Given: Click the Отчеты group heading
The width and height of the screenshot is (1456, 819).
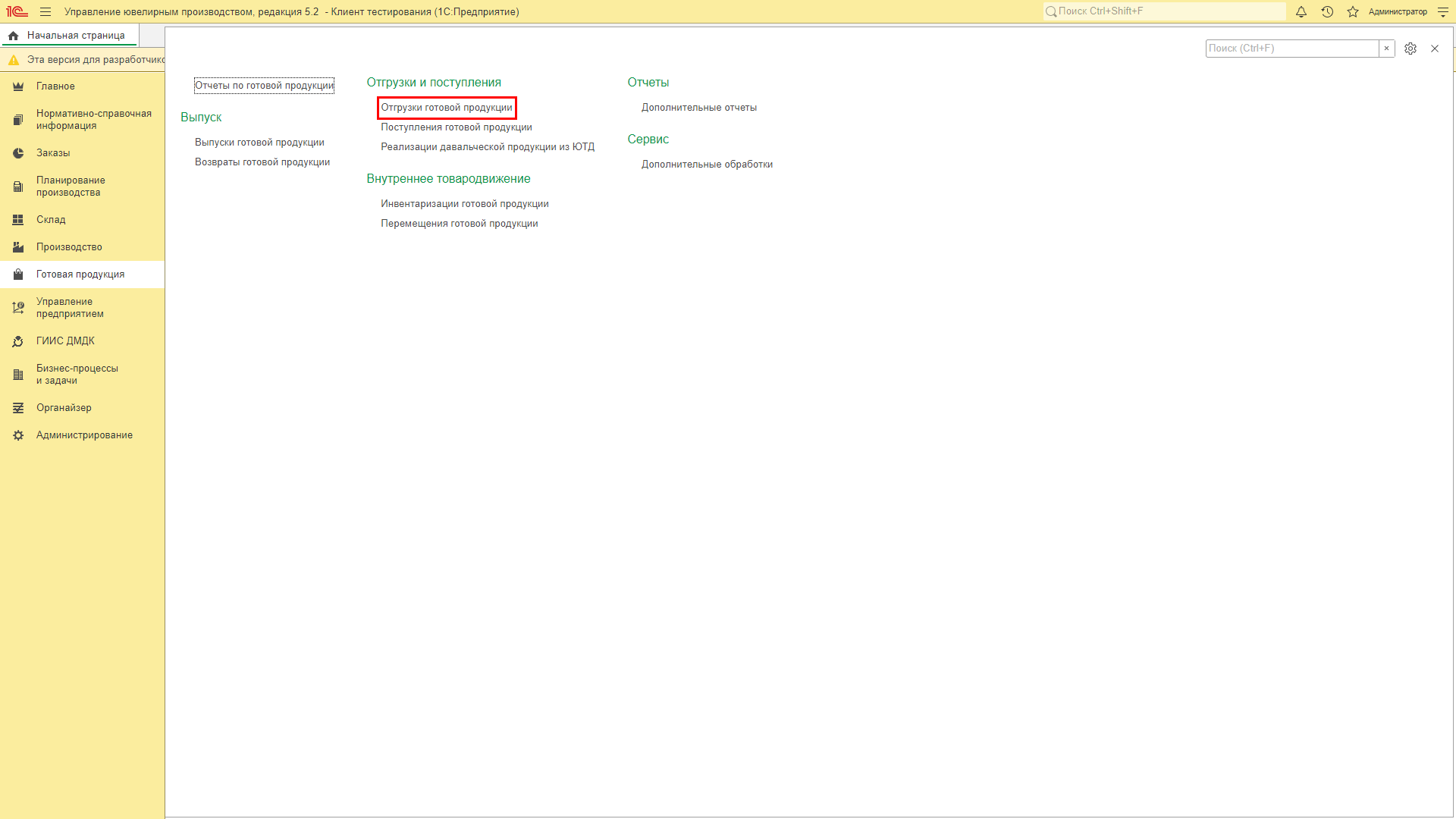Looking at the screenshot, I should click(648, 83).
